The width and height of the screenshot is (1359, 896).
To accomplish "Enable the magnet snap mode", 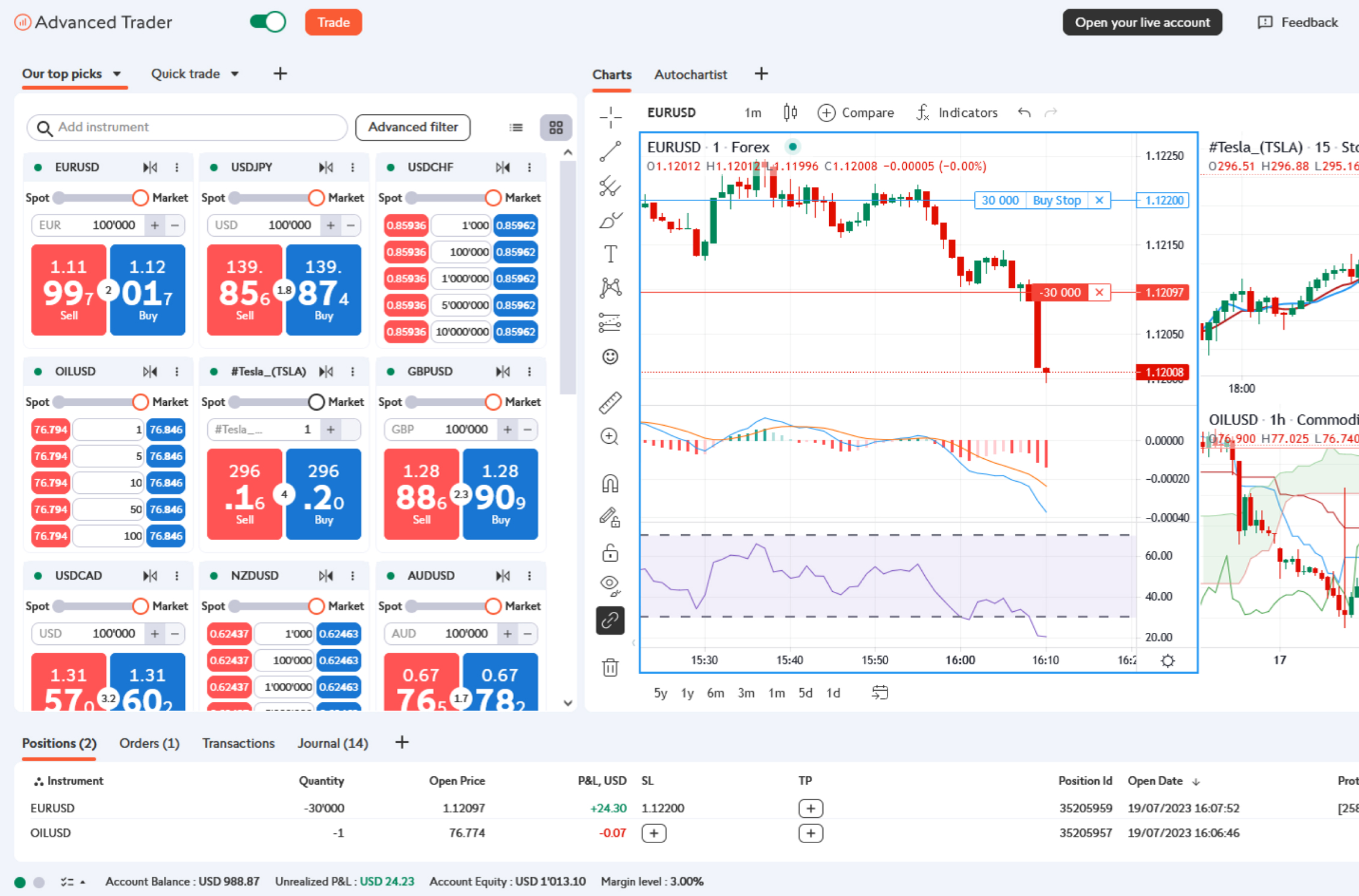I will pos(610,484).
